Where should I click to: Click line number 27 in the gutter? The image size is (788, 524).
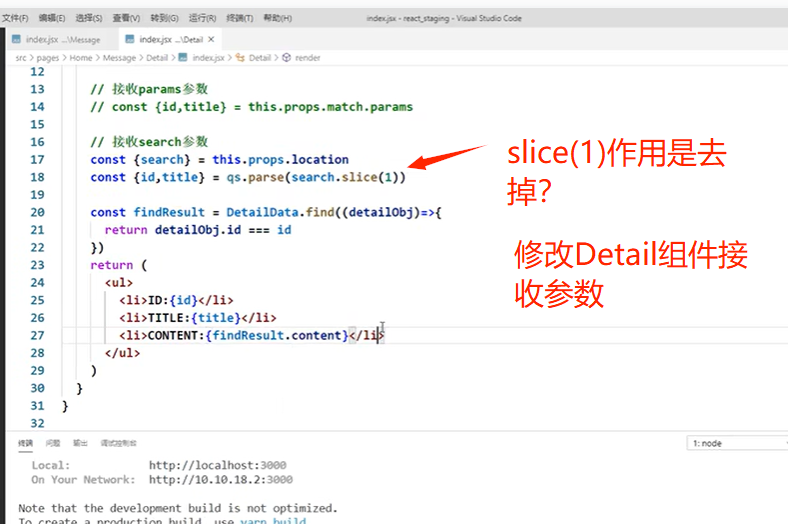point(37,336)
